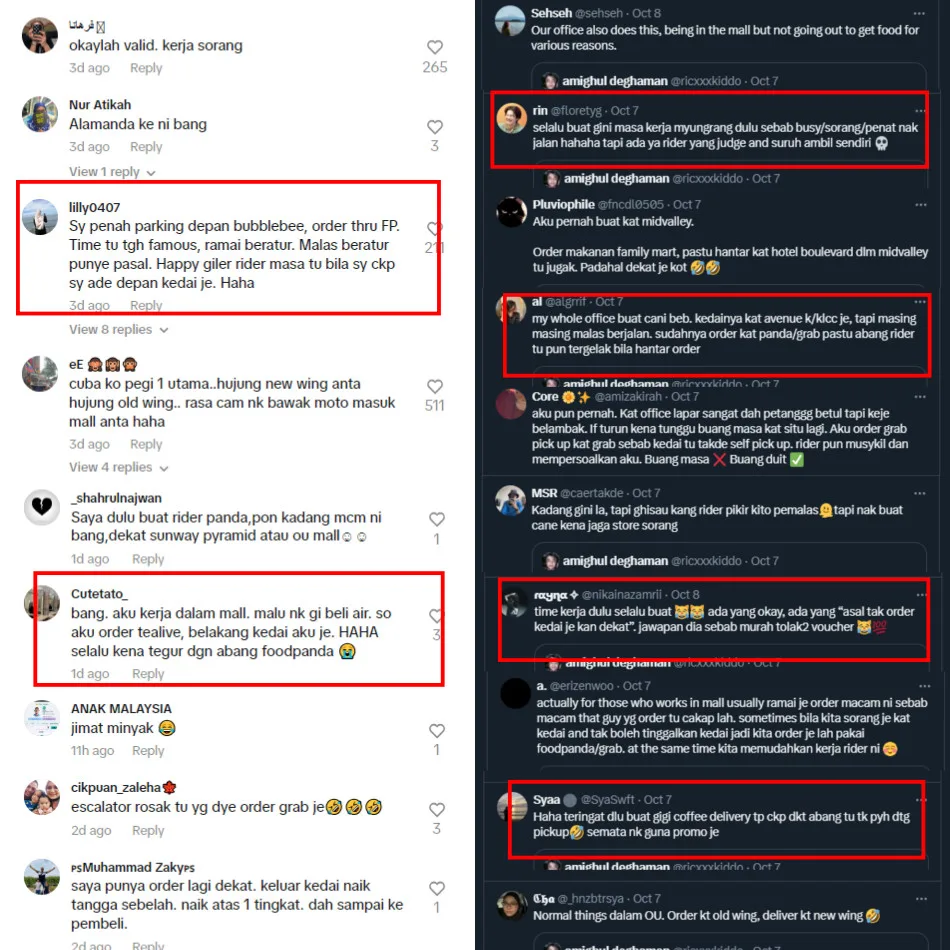Expand 'View 4 replies' under eE's comment
The height and width of the screenshot is (950, 950).
(x=119, y=467)
